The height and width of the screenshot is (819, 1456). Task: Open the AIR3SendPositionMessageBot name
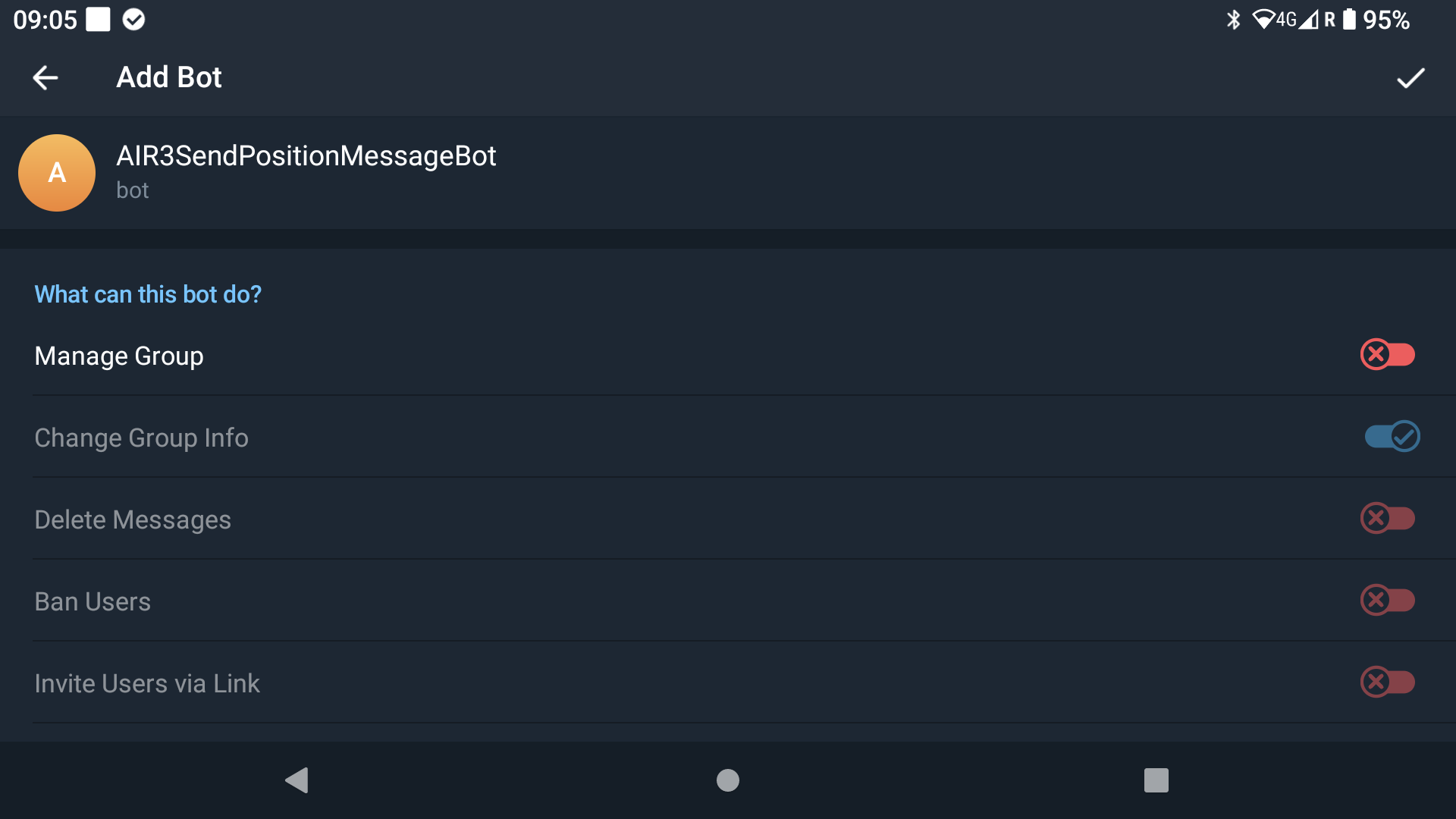click(x=306, y=155)
